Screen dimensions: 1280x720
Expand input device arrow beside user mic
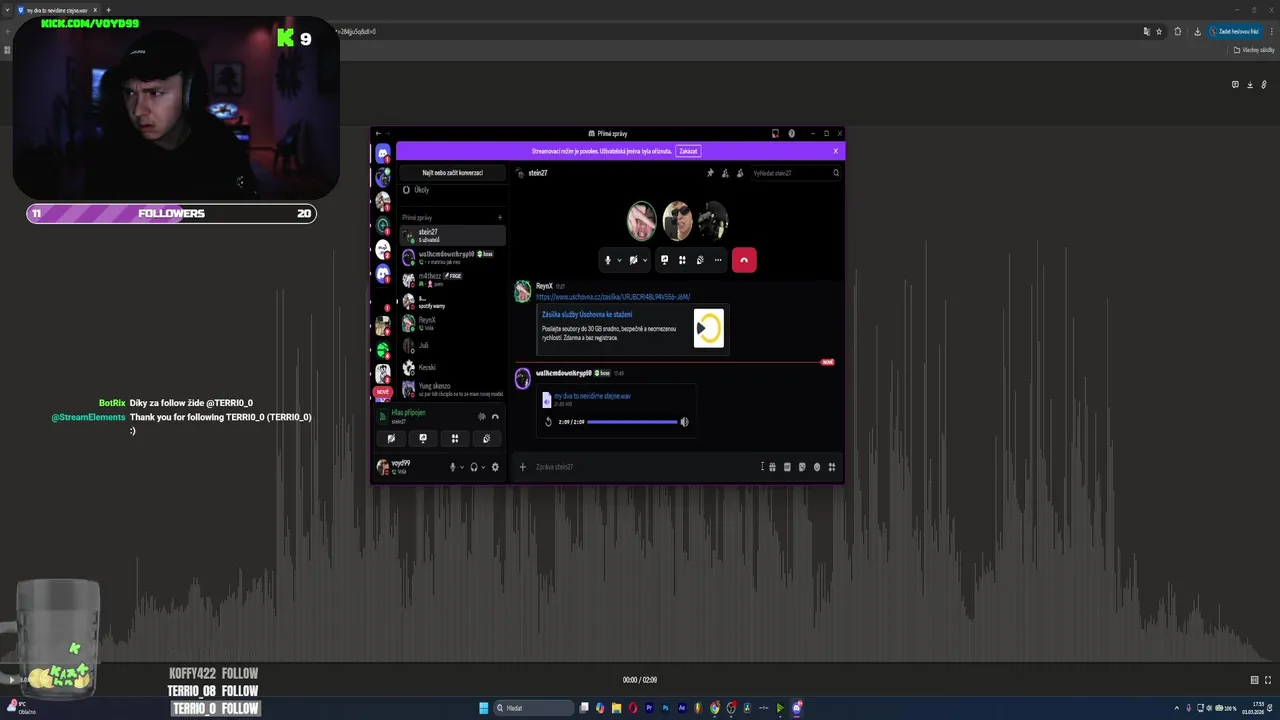tap(462, 467)
